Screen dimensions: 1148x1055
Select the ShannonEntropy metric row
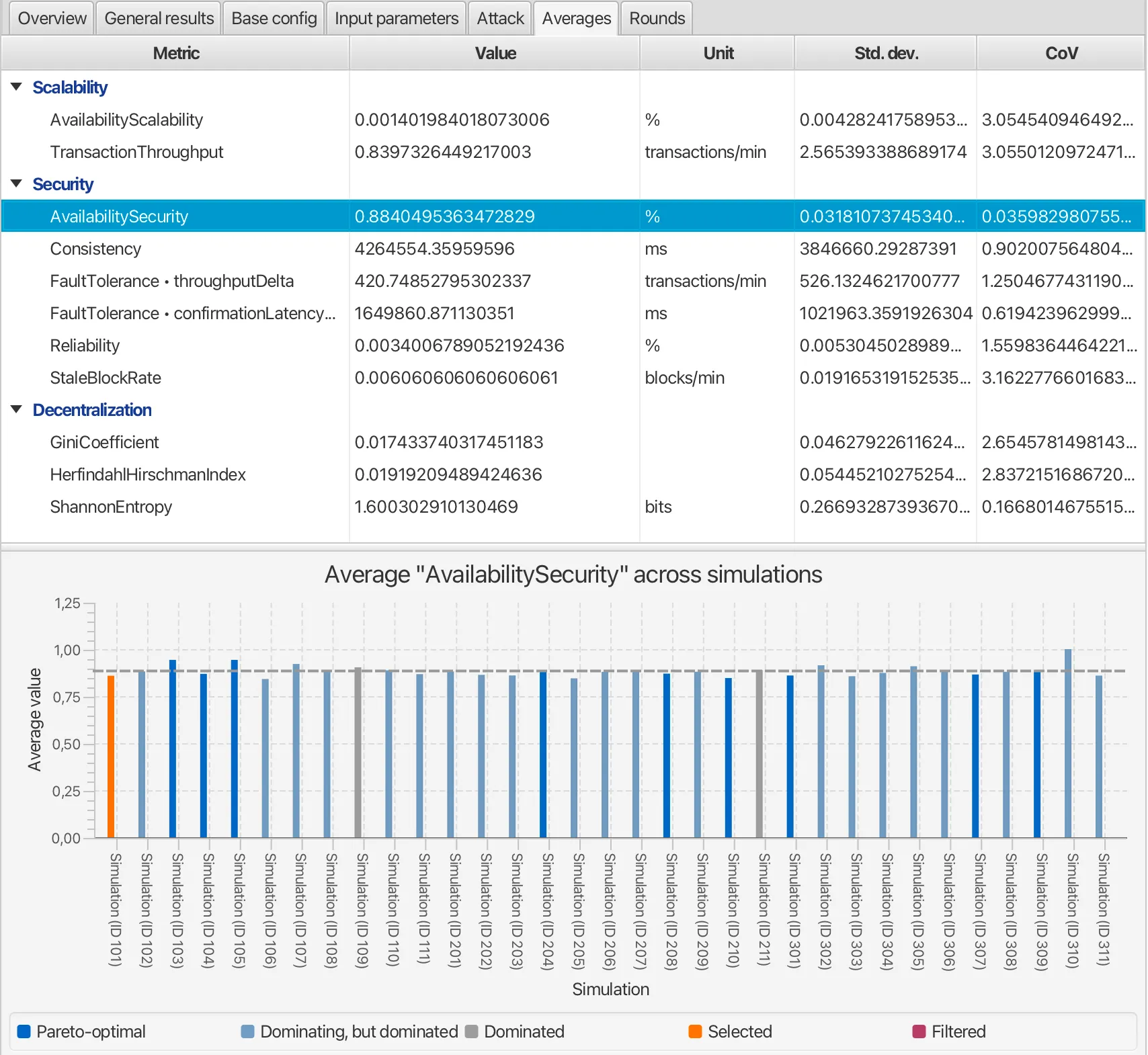pos(573,507)
